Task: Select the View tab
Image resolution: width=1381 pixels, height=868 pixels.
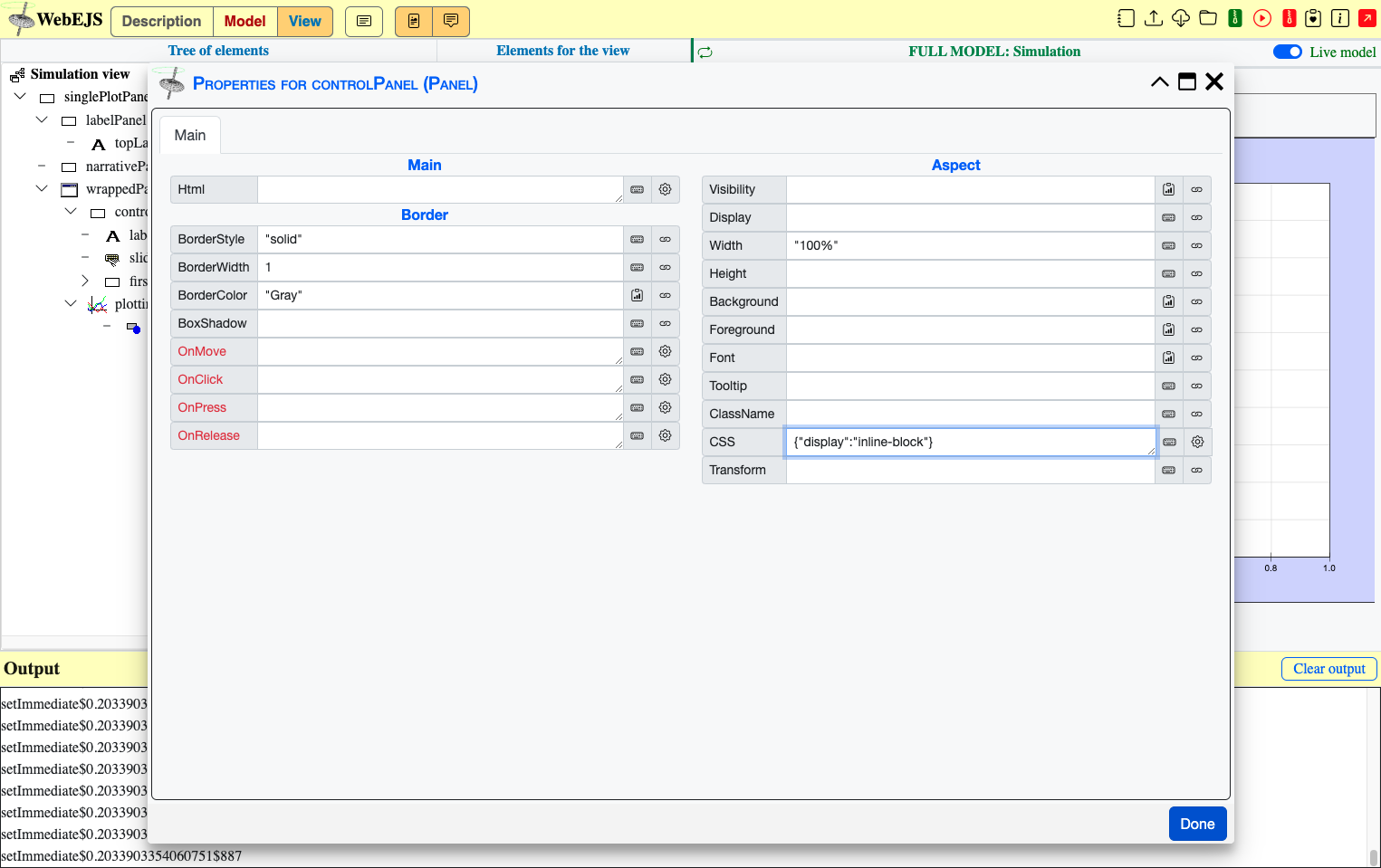Action: tap(305, 21)
